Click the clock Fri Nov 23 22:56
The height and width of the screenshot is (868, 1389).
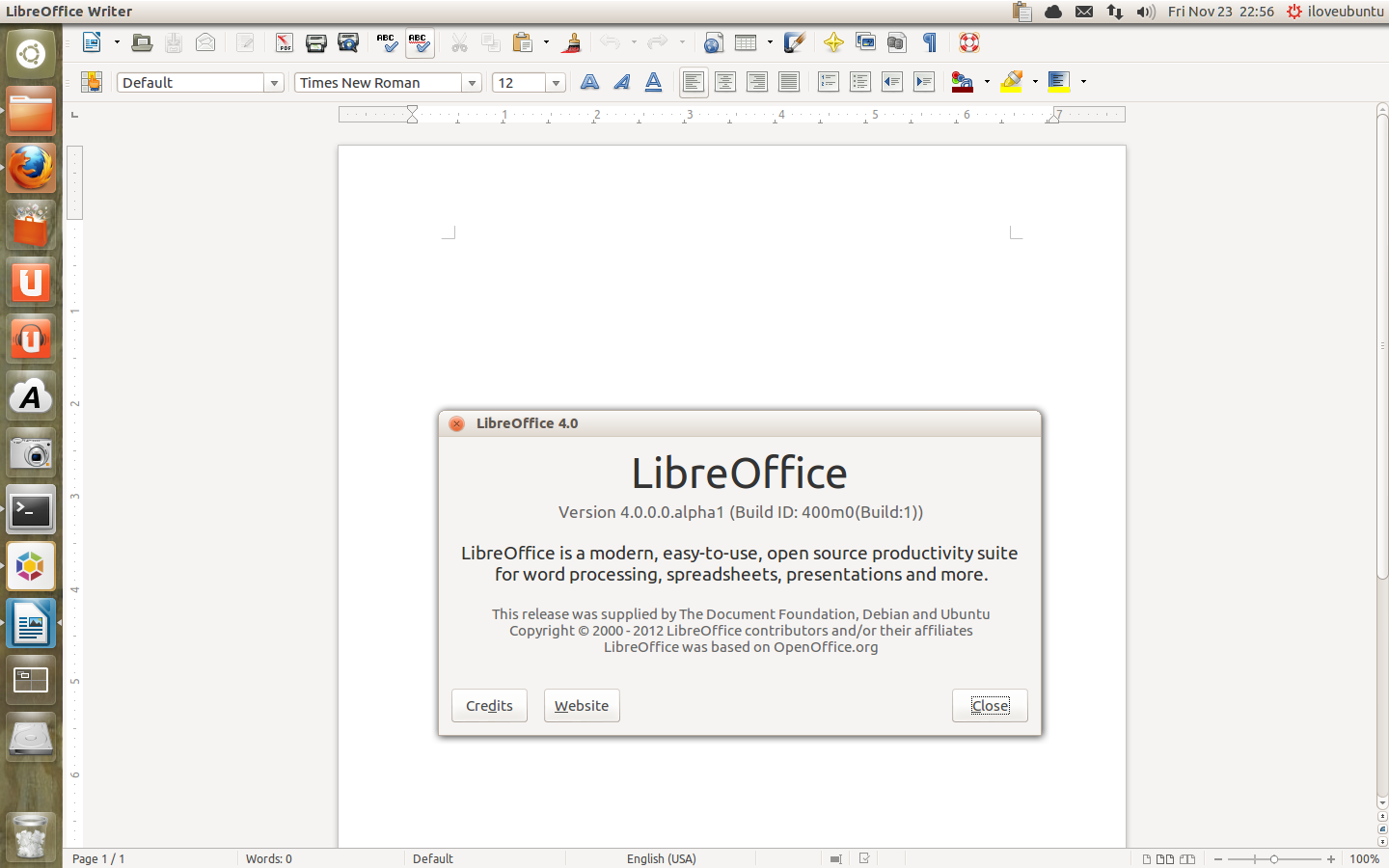[1220, 12]
